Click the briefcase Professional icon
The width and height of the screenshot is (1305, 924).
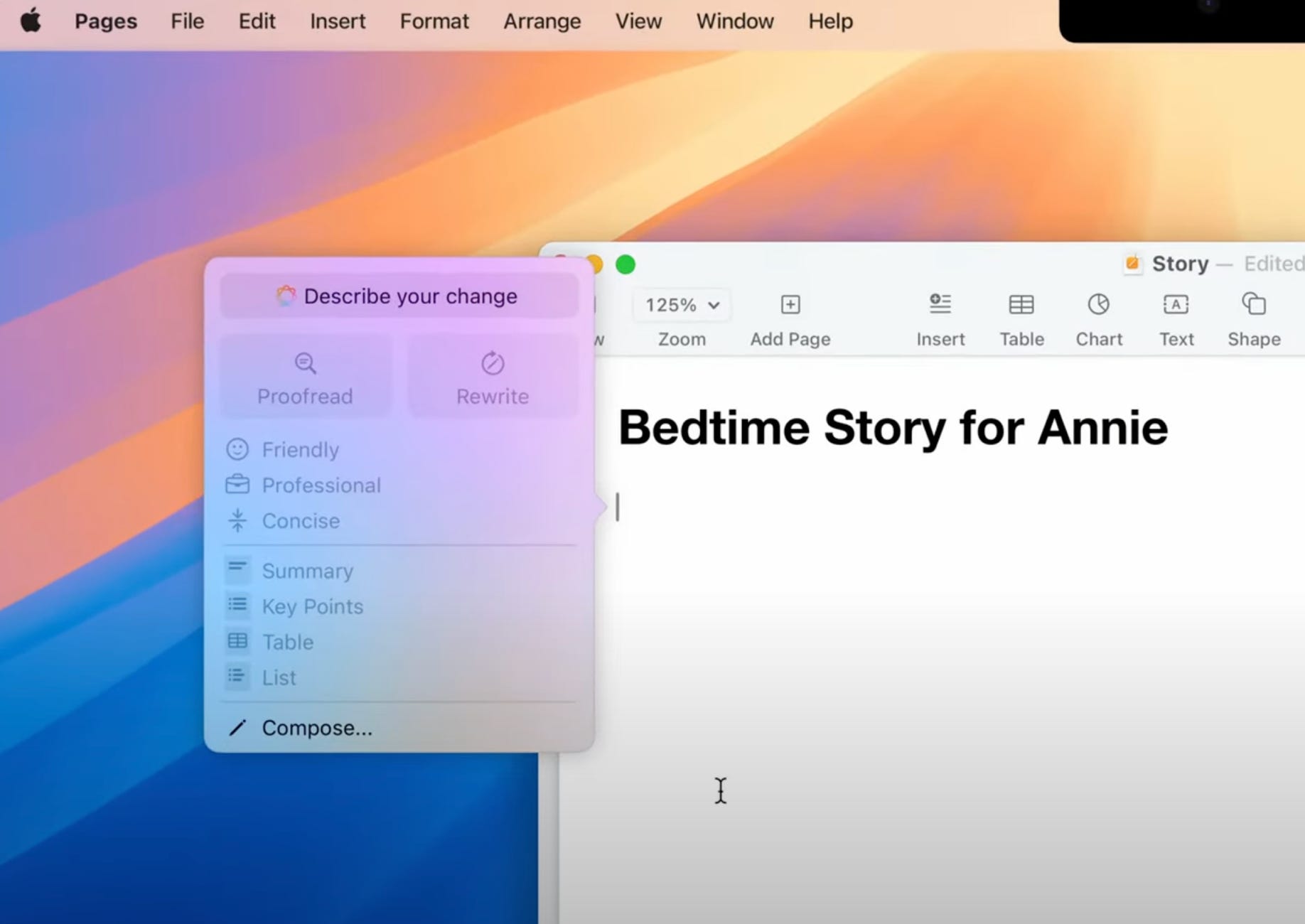click(237, 485)
